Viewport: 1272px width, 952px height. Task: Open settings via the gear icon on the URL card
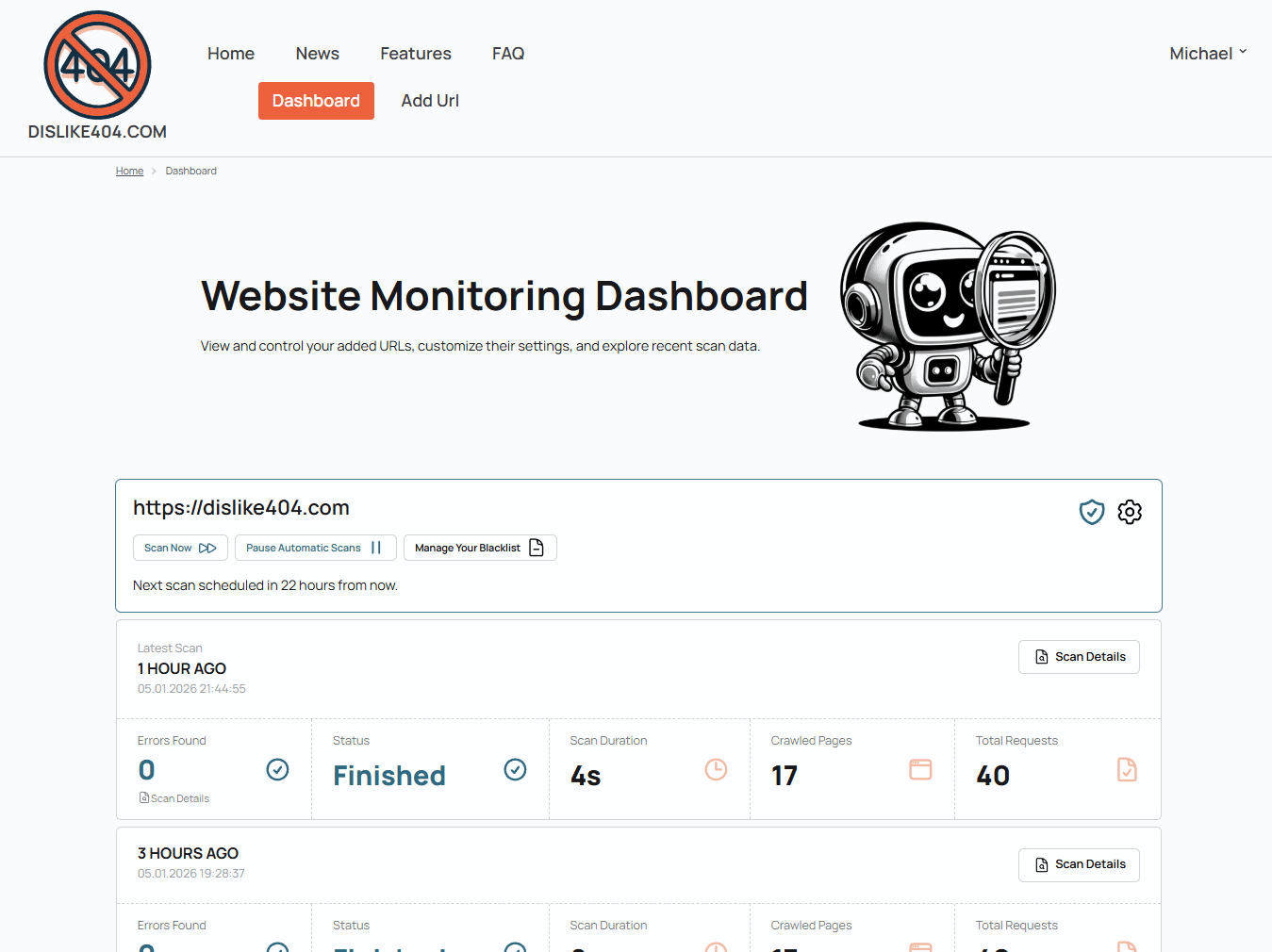pos(1130,512)
